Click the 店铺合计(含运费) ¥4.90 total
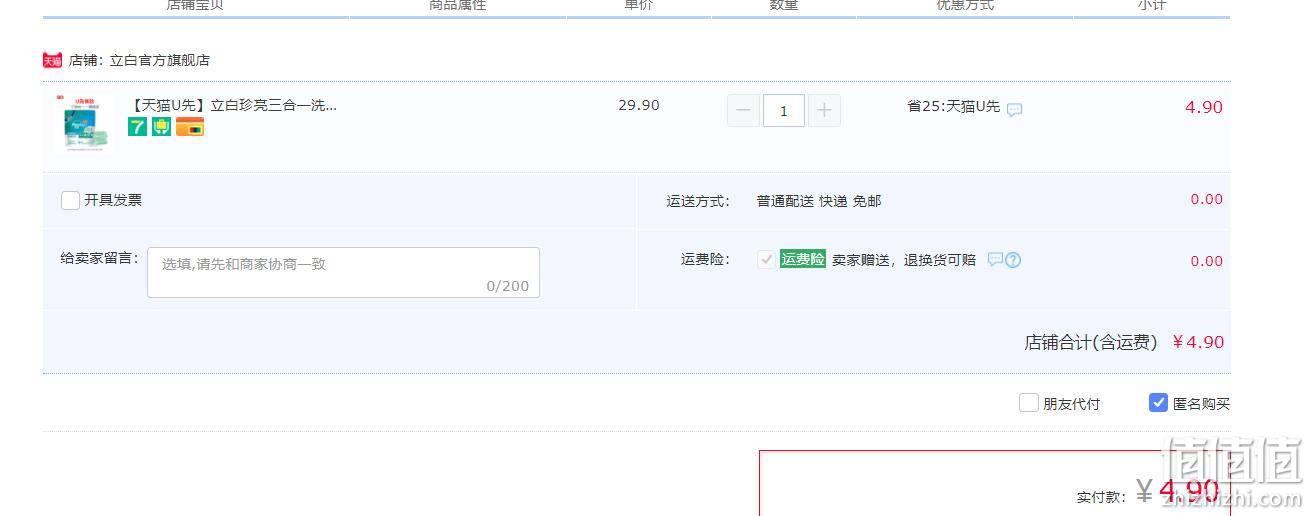Image resolution: width=1311 pixels, height=516 pixels. 1124,342
